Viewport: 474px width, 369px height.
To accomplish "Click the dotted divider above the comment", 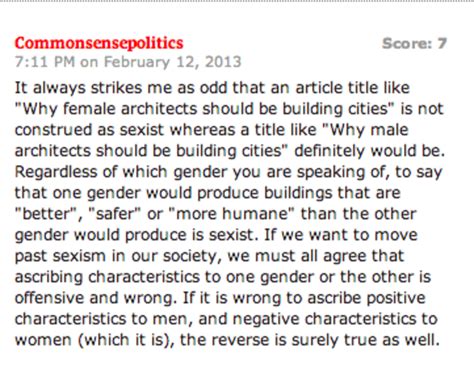I will (237, 1).
